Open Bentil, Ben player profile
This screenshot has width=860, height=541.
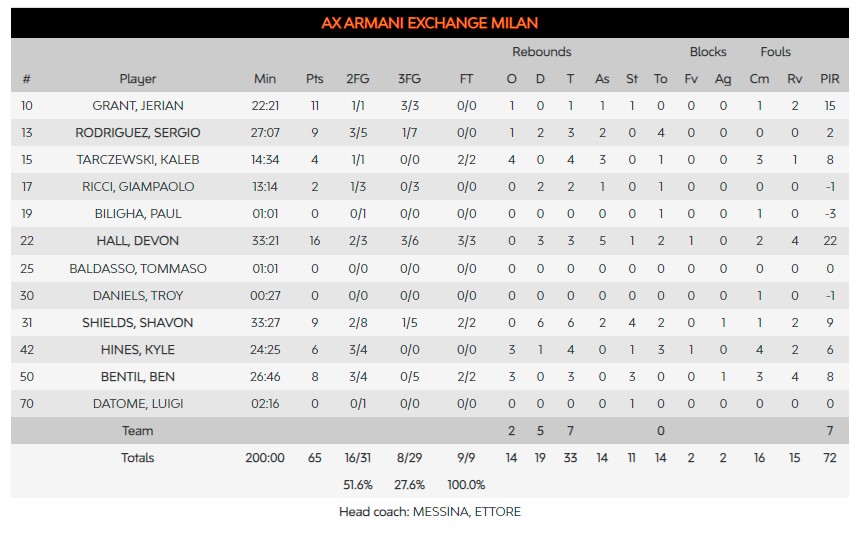pos(138,377)
